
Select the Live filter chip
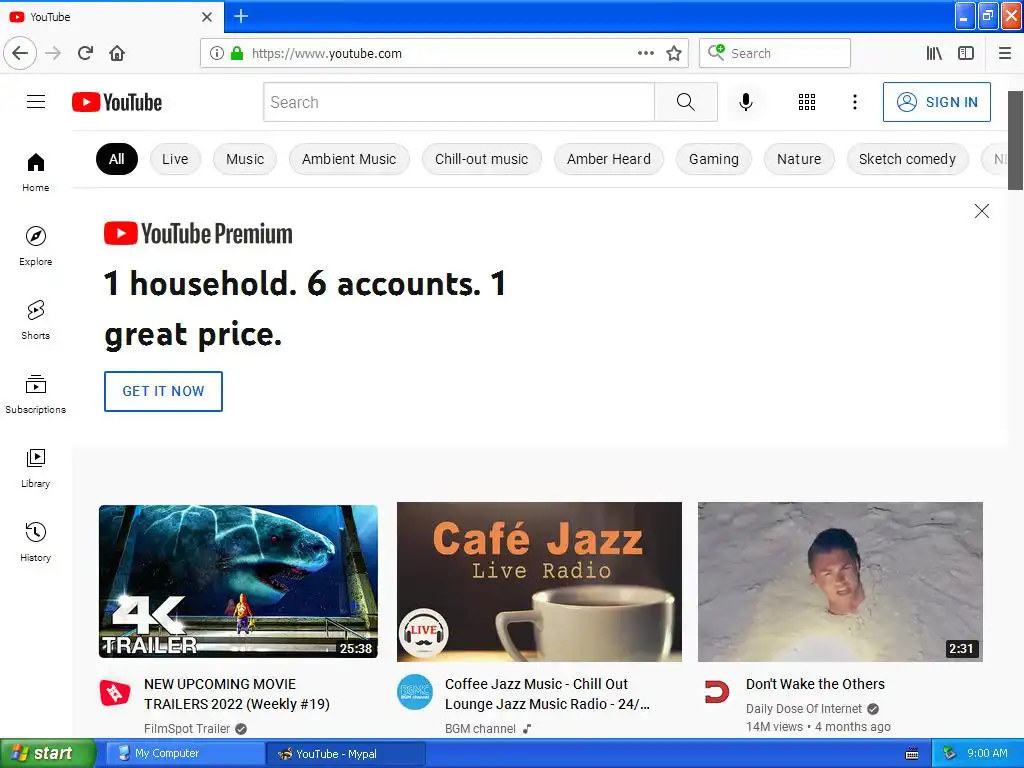tap(175, 159)
